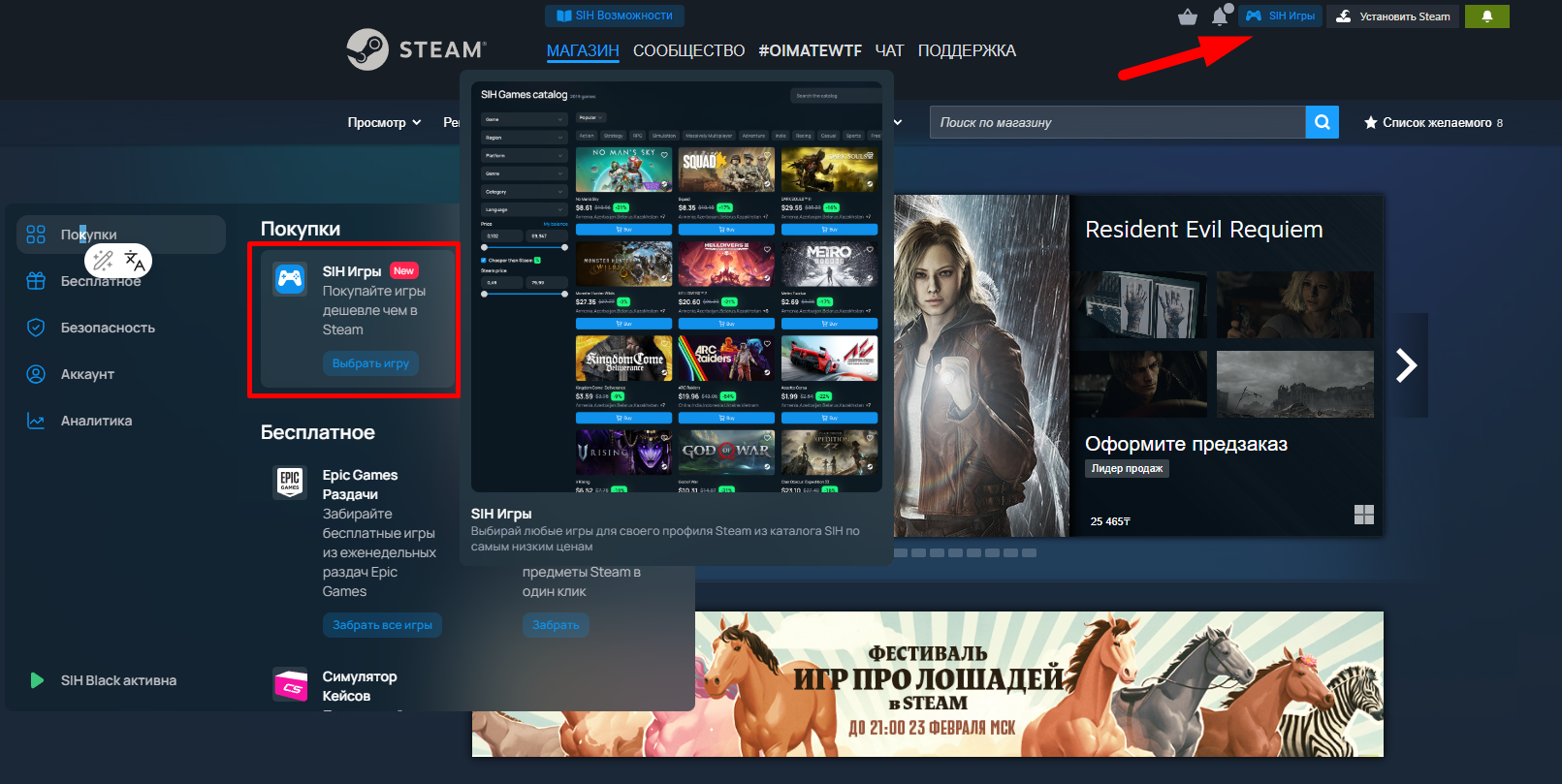Select top-right Resident Evil screenshot thumbnail
1562x784 pixels.
tap(1295, 304)
